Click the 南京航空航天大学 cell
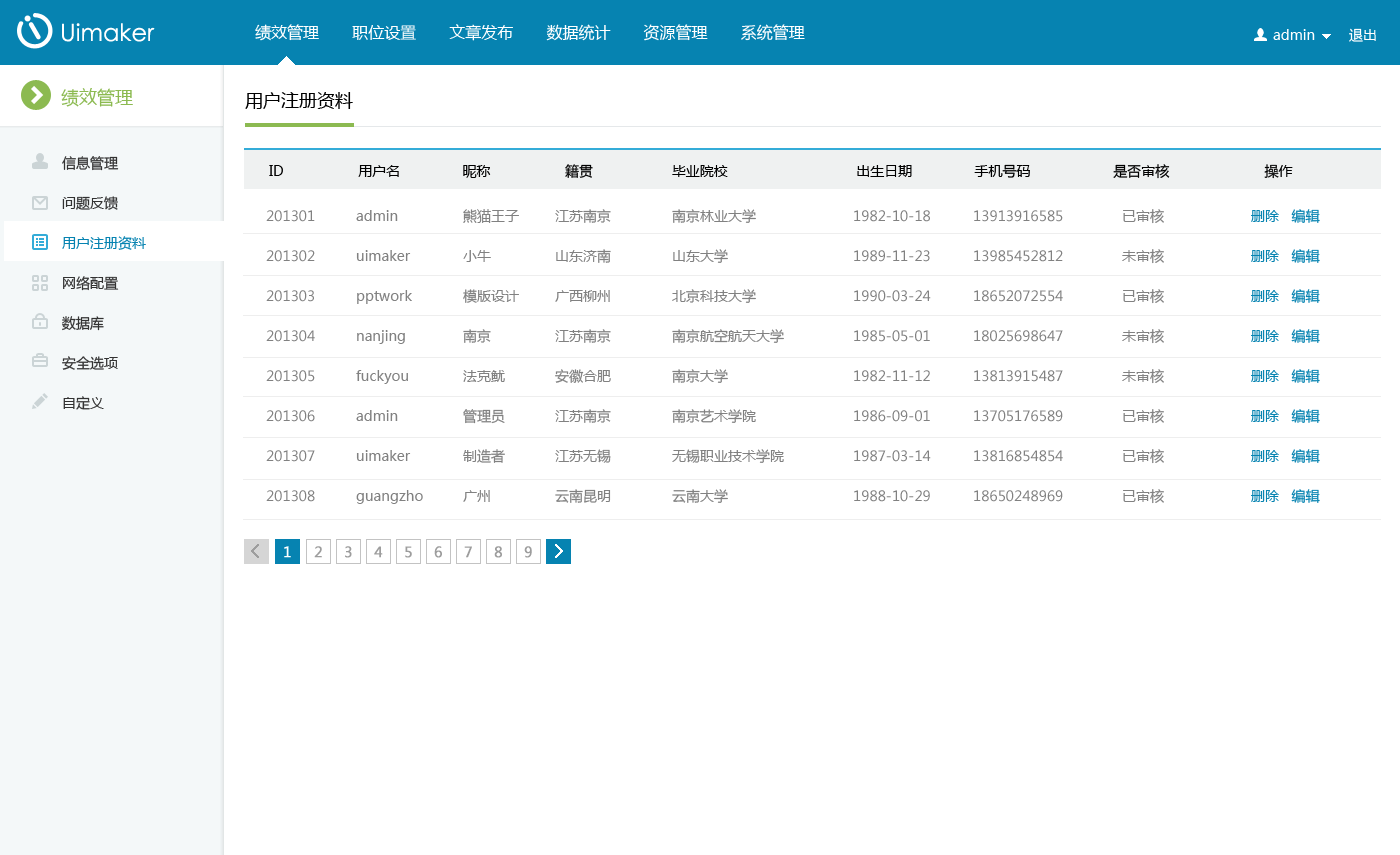1400x855 pixels. (728, 336)
